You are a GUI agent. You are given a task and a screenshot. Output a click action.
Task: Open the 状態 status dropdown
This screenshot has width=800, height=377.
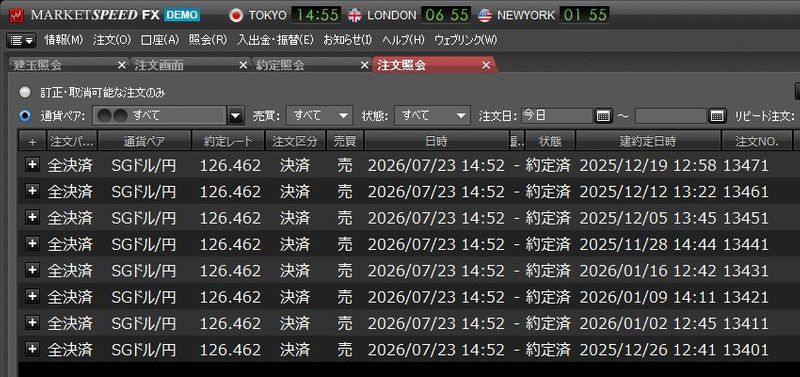(432, 115)
